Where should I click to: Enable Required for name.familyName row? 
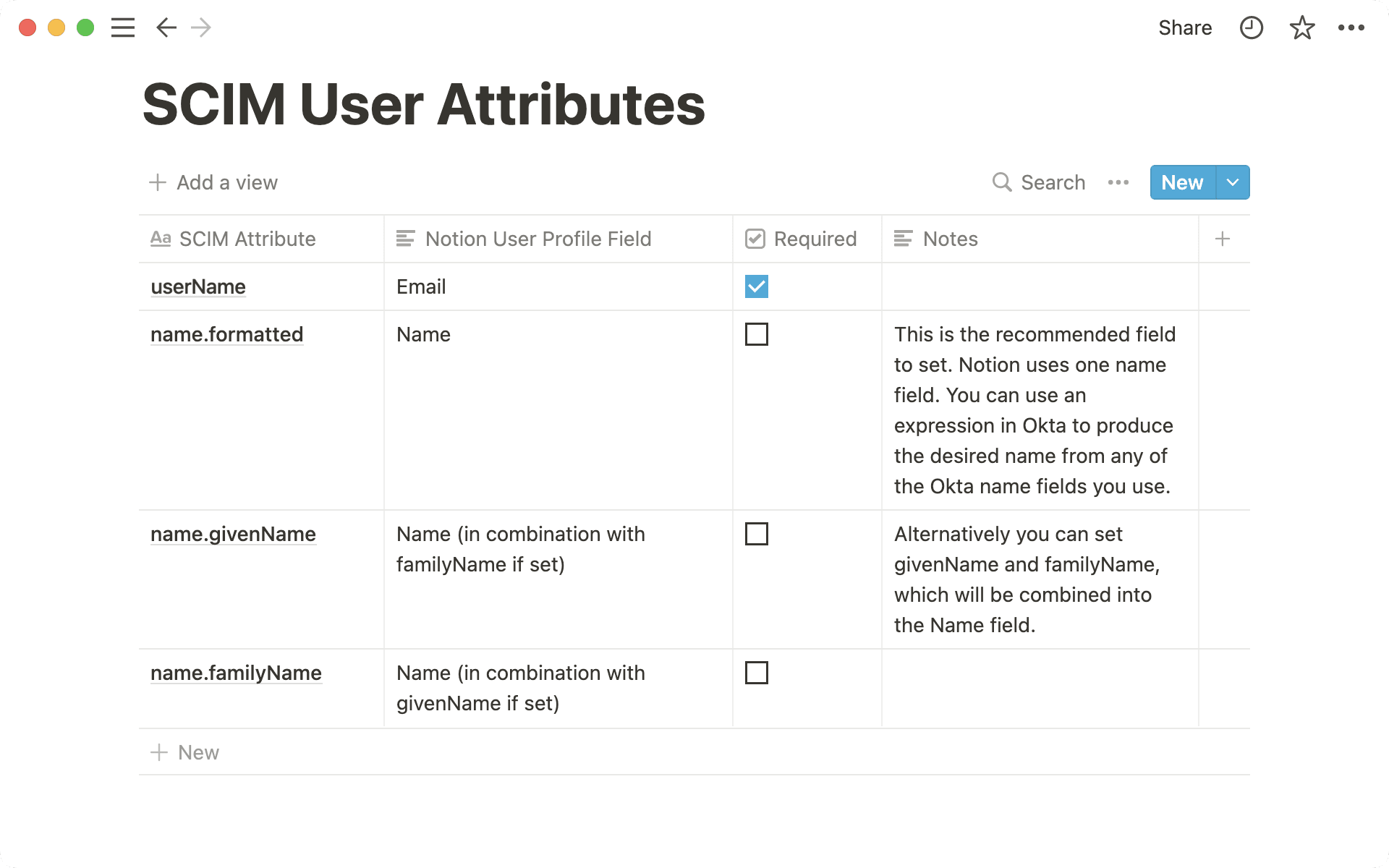tap(756, 673)
